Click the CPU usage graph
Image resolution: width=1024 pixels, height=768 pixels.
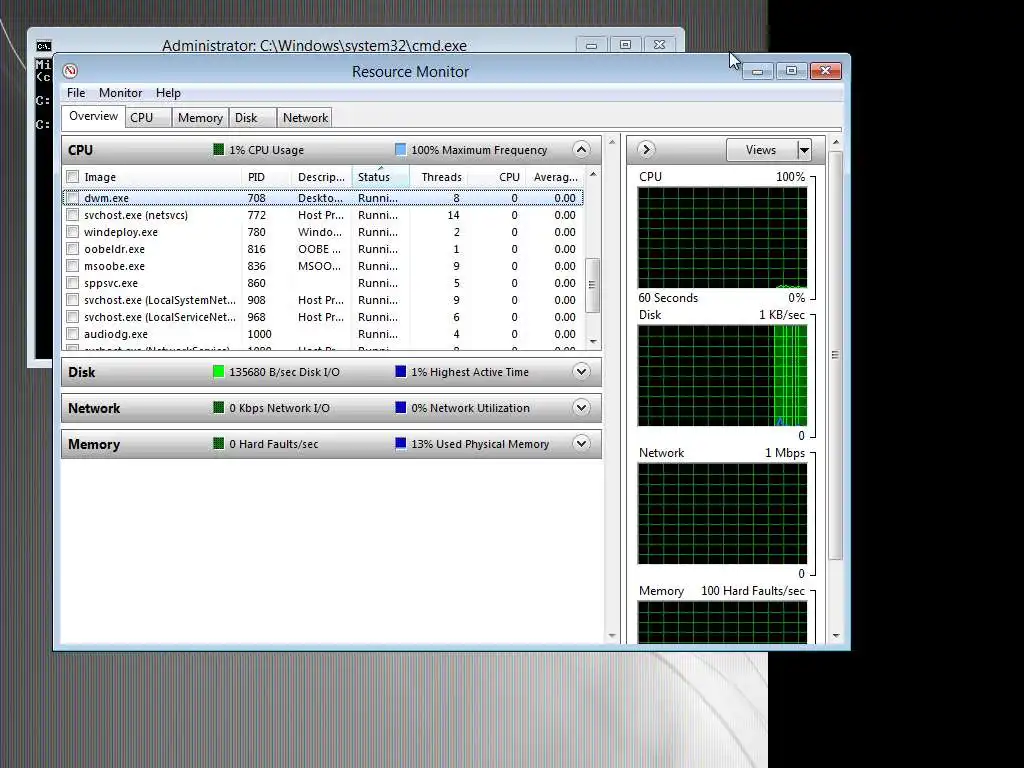(722, 238)
